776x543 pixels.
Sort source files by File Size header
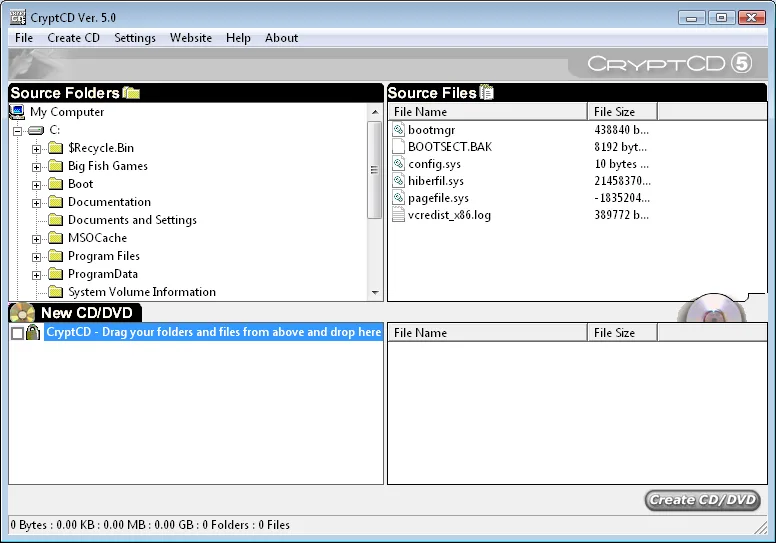tap(622, 111)
